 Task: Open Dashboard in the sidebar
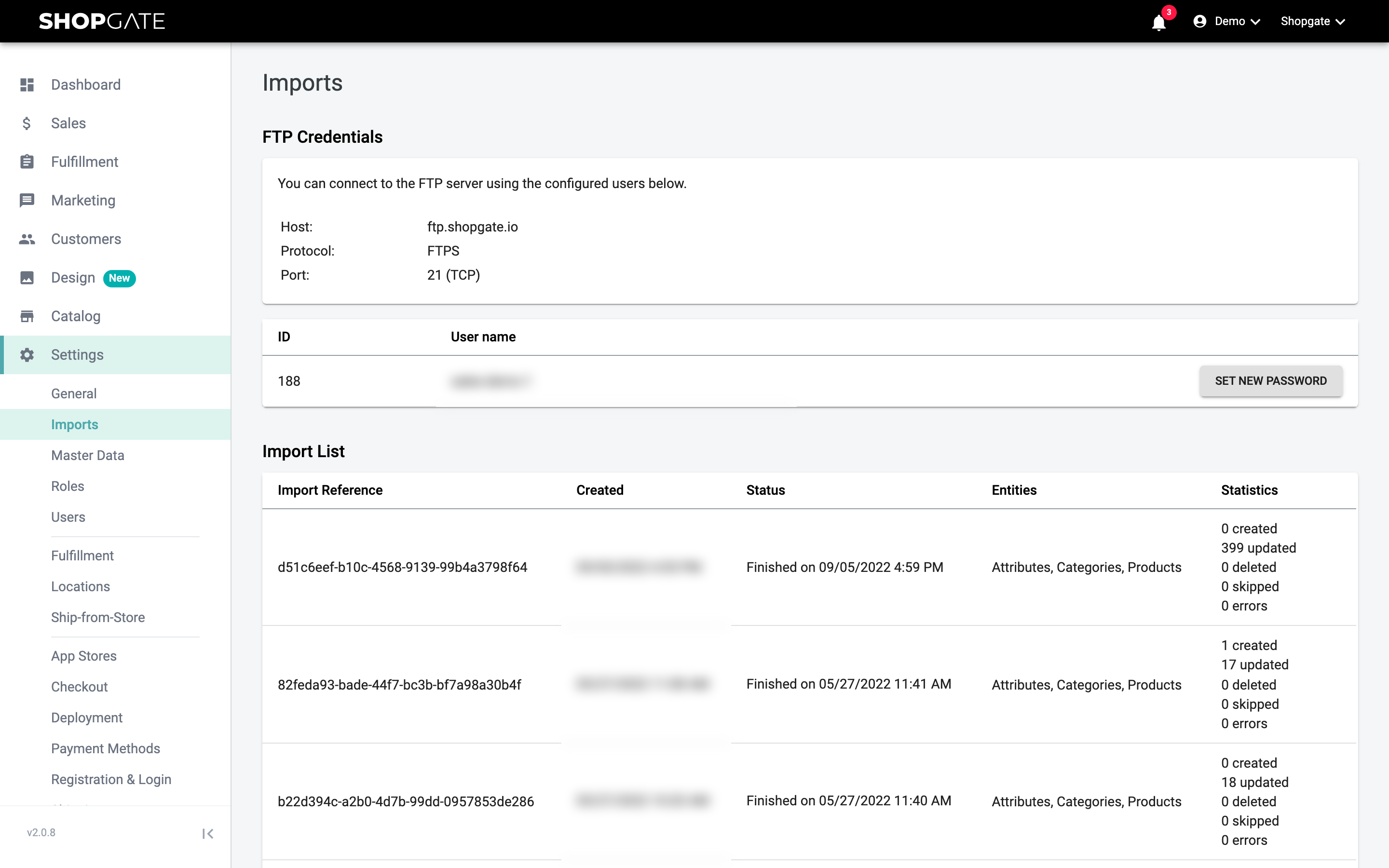tap(86, 84)
